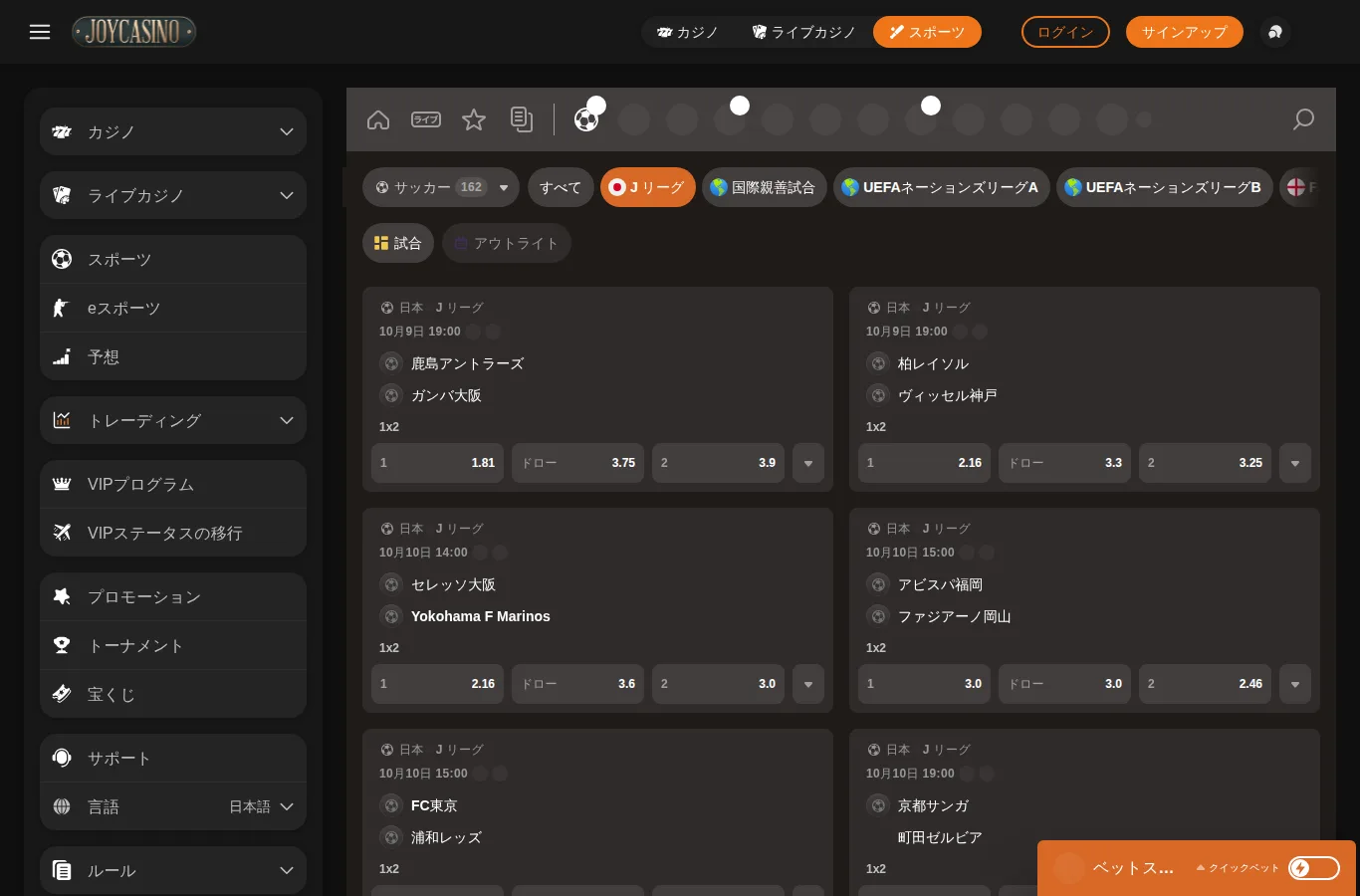1360x896 pixels.
Task: Switch to the ライブカジノ top tab
Action: click(804, 32)
